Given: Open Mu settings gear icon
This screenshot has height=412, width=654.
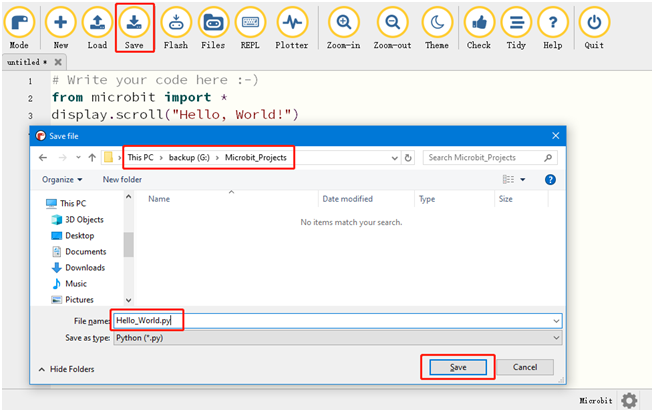Looking at the screenshot, I should (x=628, y=400).
